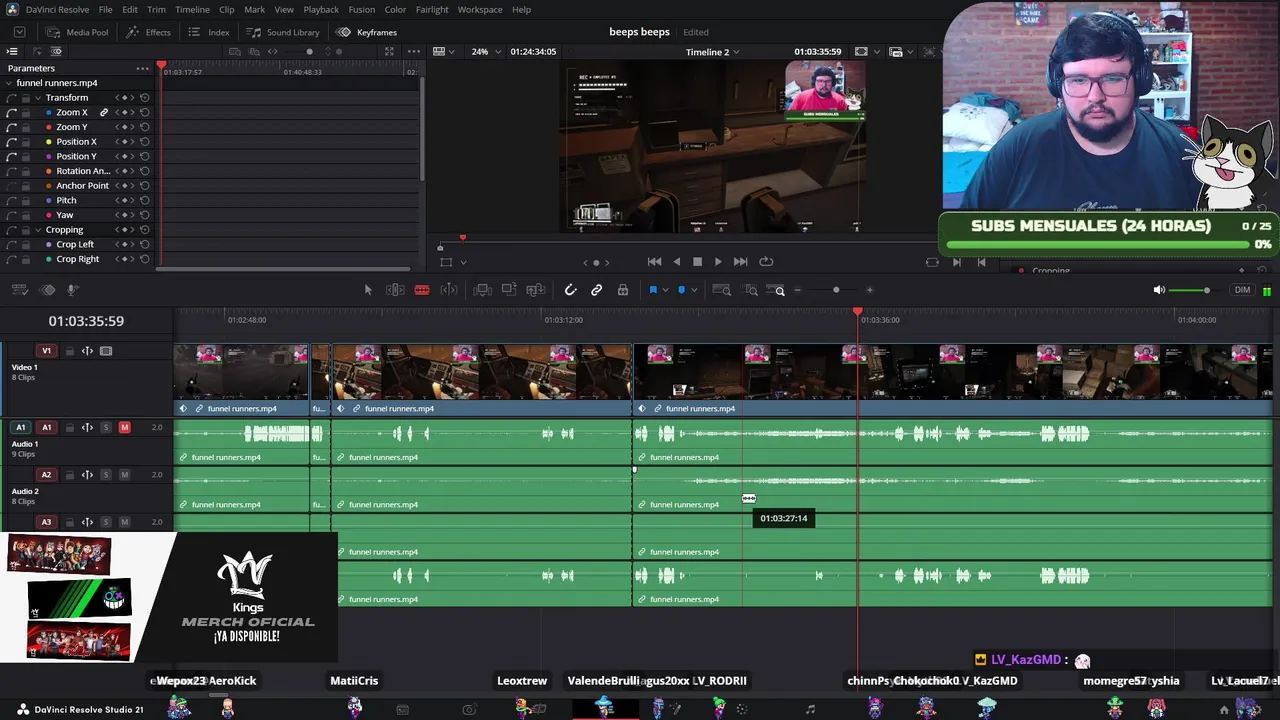Activate the Trim Edit Mode tool
The width and height of the screenshot is (1280, 720).
395,290
